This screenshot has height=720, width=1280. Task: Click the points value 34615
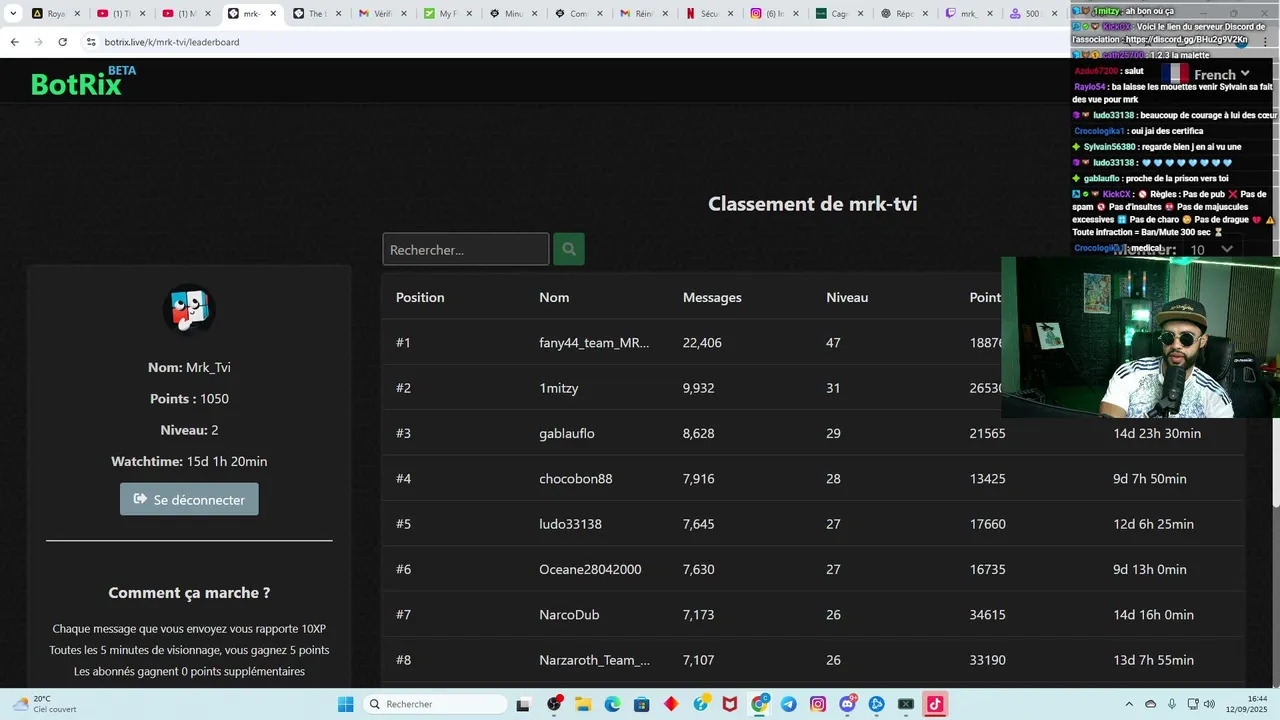coord(987,614)
